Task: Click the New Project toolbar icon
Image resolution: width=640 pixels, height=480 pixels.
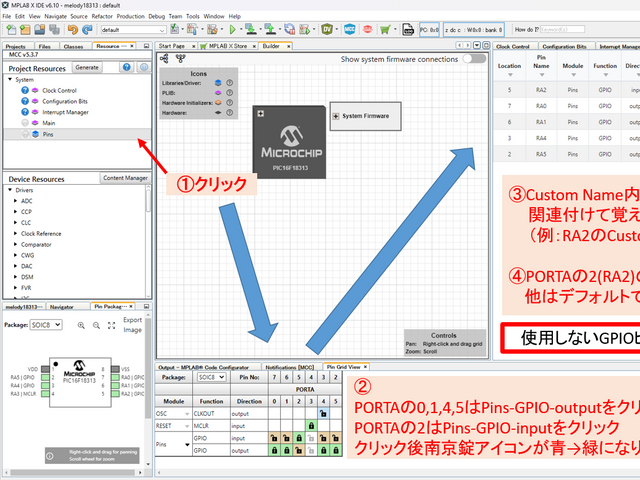Action: [x=25, y=29]
